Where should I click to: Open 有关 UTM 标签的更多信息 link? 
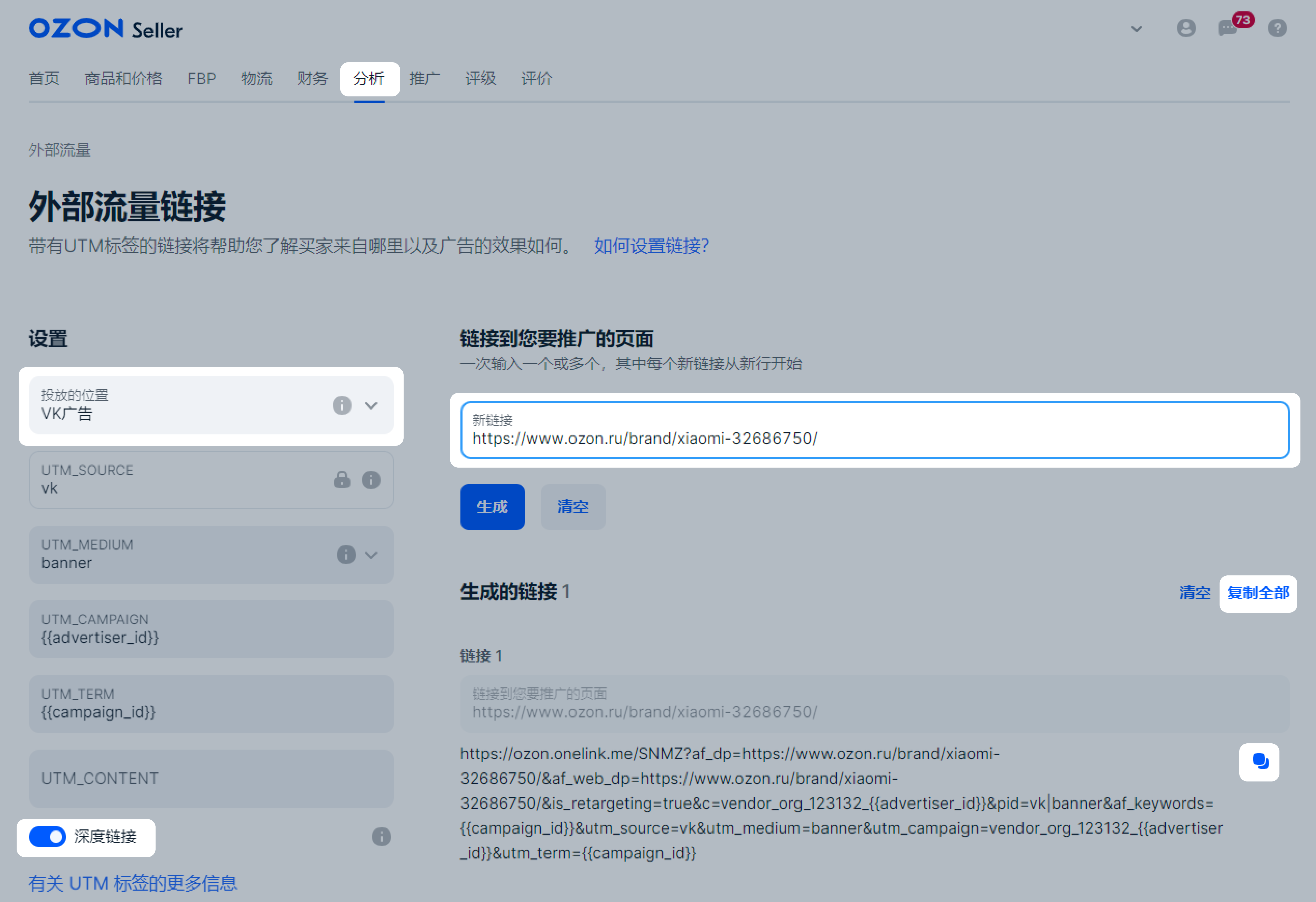coord(133,883)
